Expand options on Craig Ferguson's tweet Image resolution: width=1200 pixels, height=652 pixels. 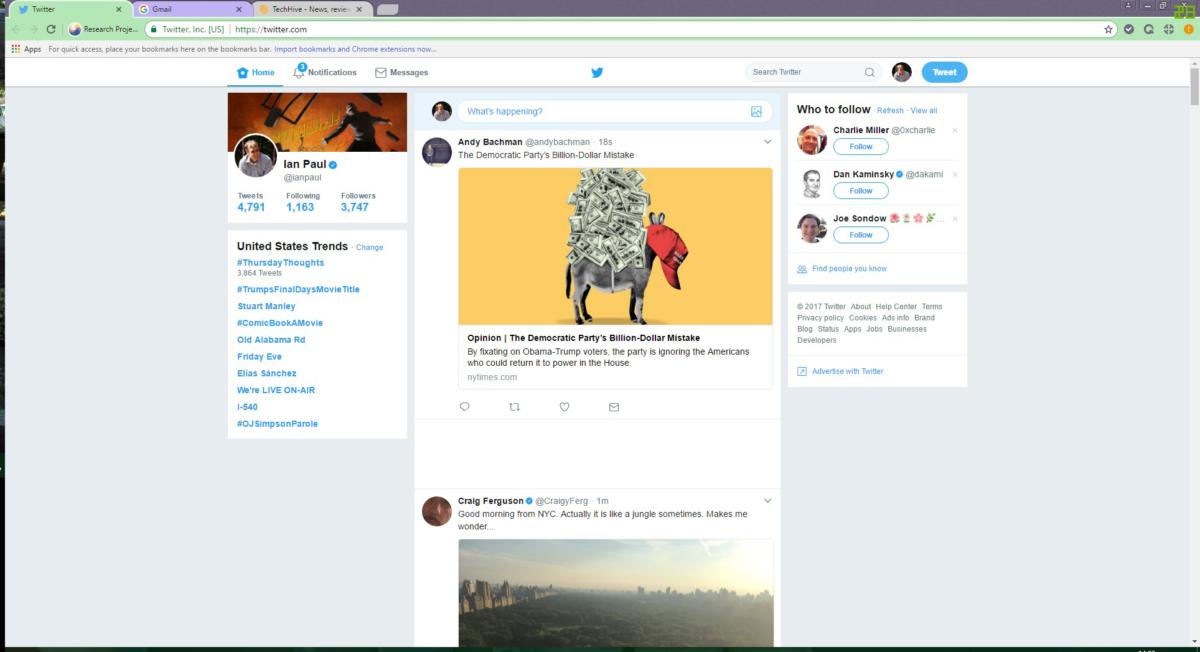point(767,500)
